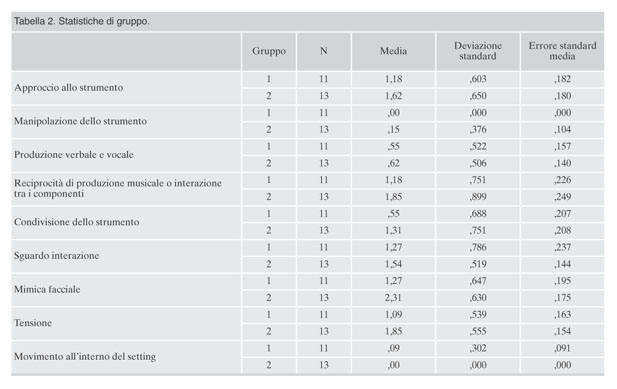Select the 'Condivisione dello strumento' row label

coord(76,222)
